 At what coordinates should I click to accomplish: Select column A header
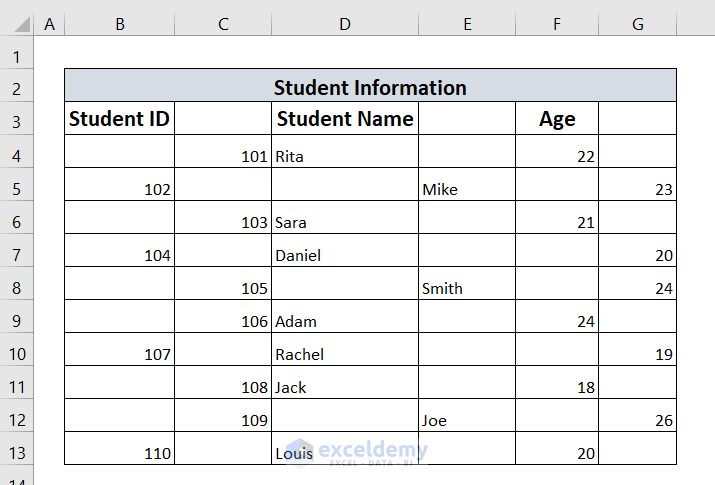pos(49,23)
